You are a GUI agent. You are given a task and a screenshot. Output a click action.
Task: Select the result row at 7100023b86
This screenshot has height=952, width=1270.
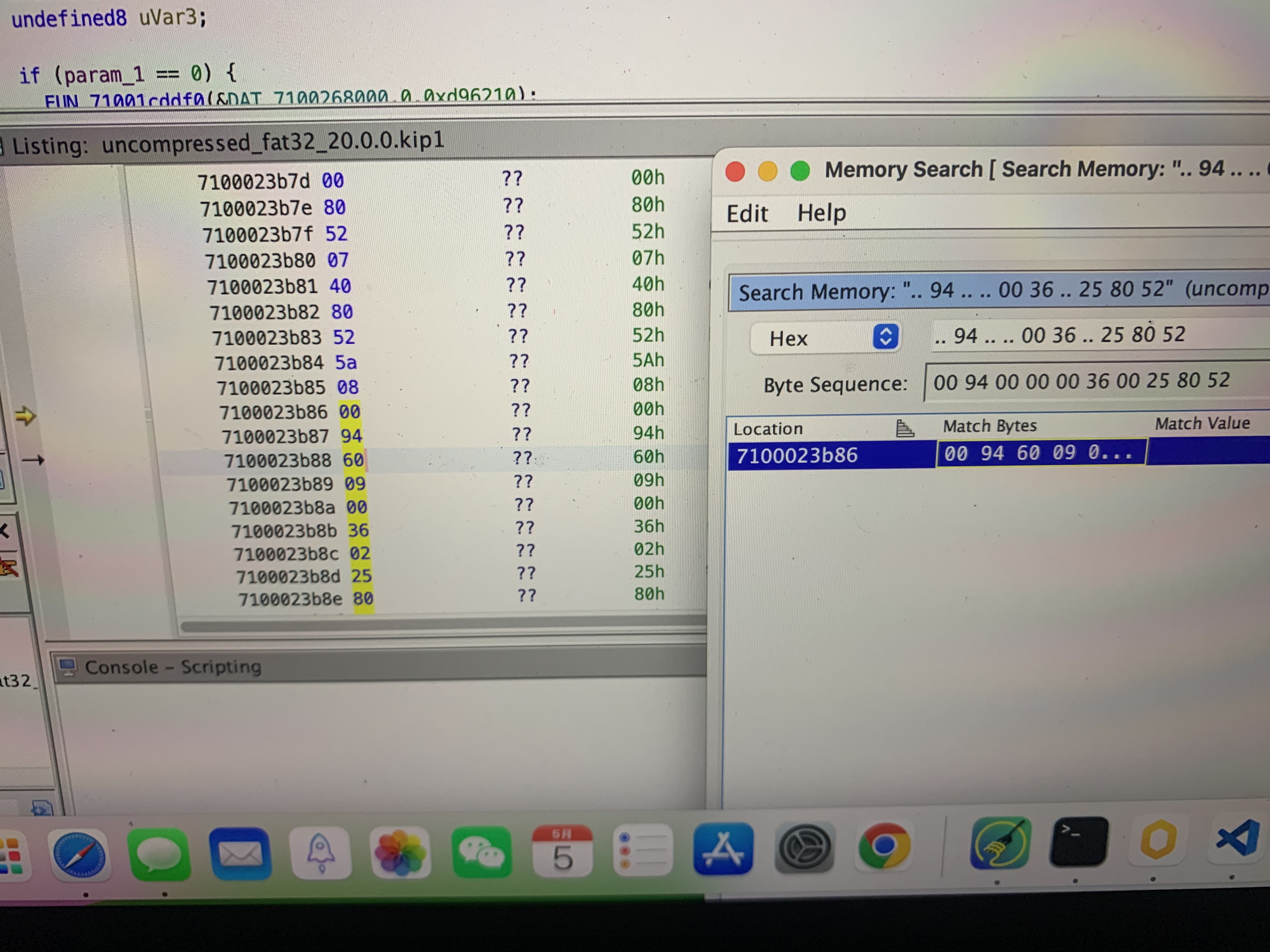[x=998, y=454]
